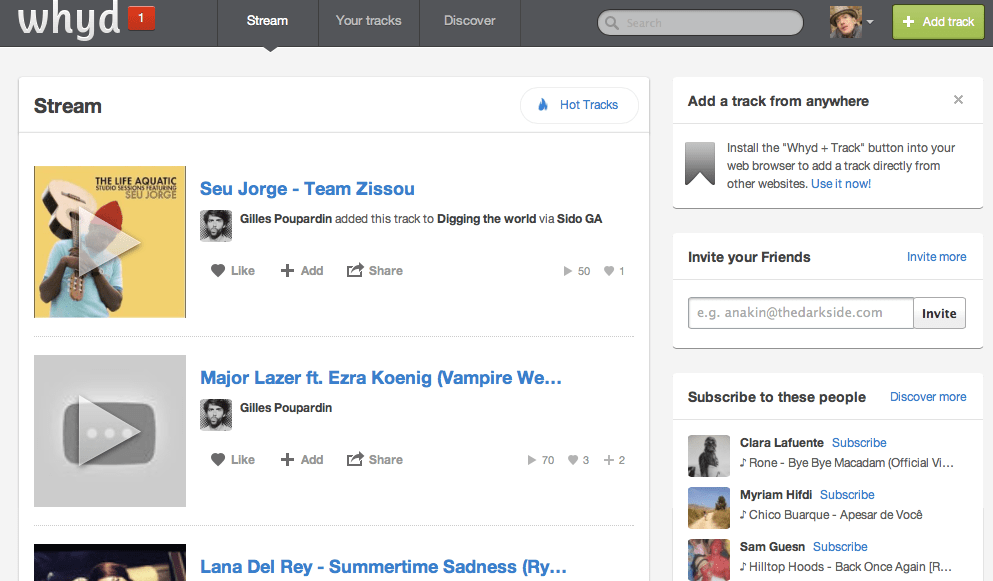Play the Seu Jorge album thumbnail

(110, 242)
